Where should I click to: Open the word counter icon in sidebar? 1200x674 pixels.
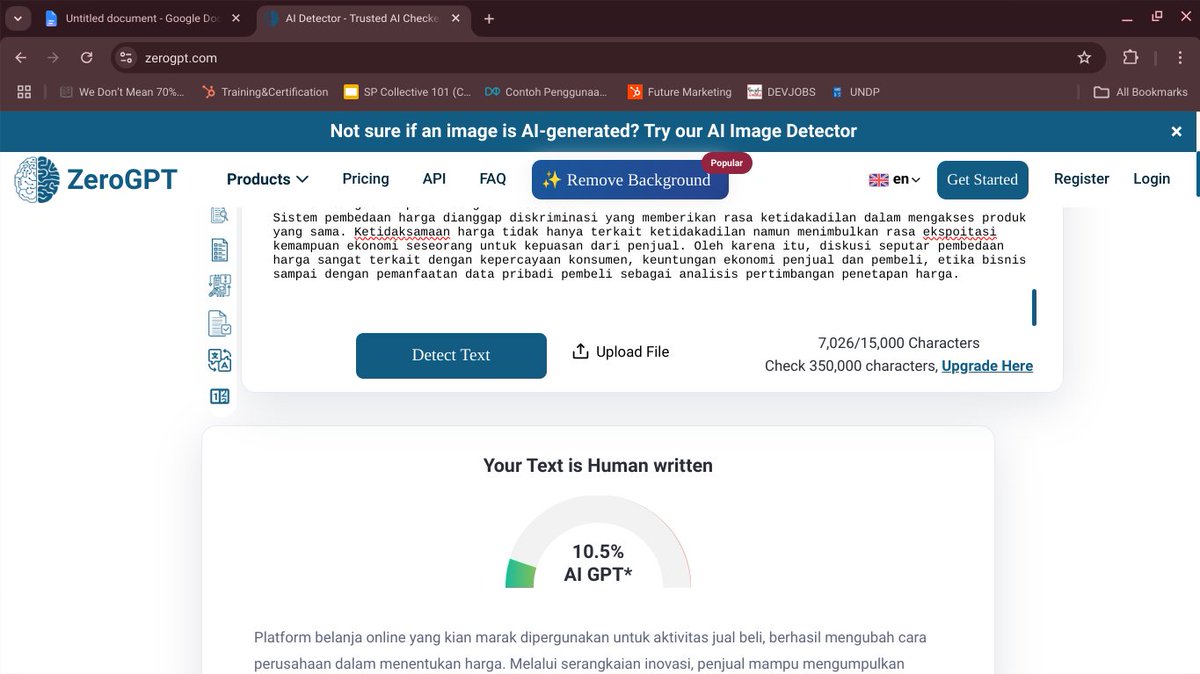pos(219,396)
